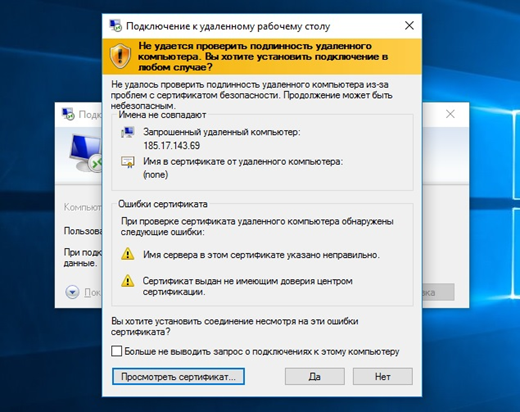Decline connection with the "Нет" button

(x=383, y=376)
